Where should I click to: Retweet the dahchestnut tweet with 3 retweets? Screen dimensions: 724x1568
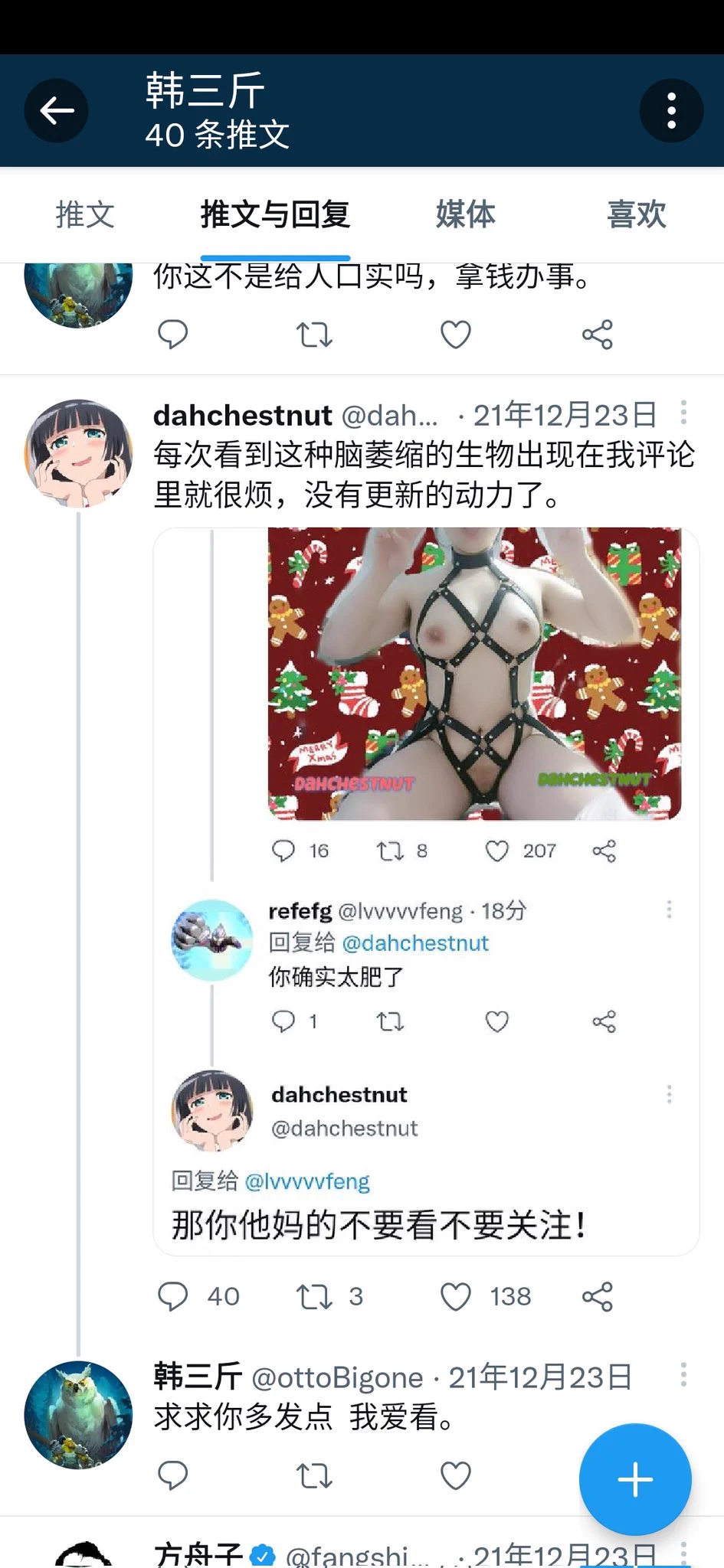(314, 1297)
